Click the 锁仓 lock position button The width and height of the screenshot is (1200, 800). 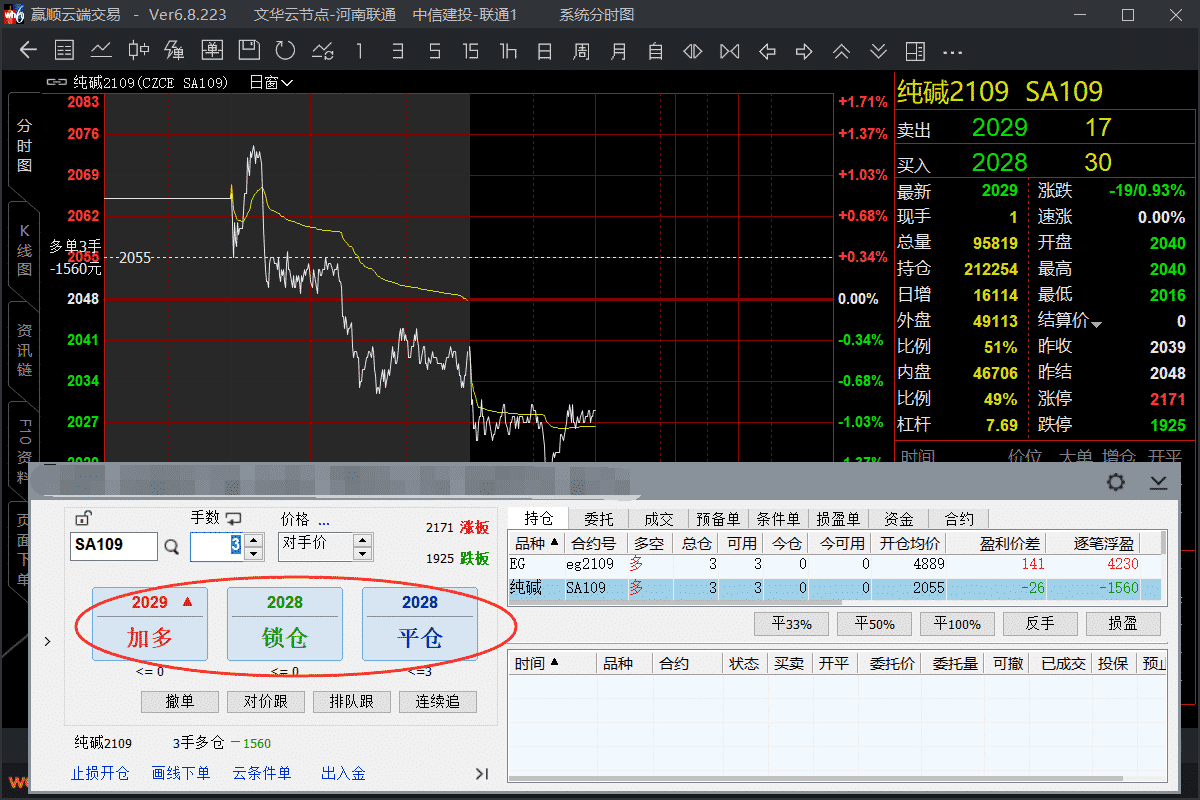click(285, 624)
